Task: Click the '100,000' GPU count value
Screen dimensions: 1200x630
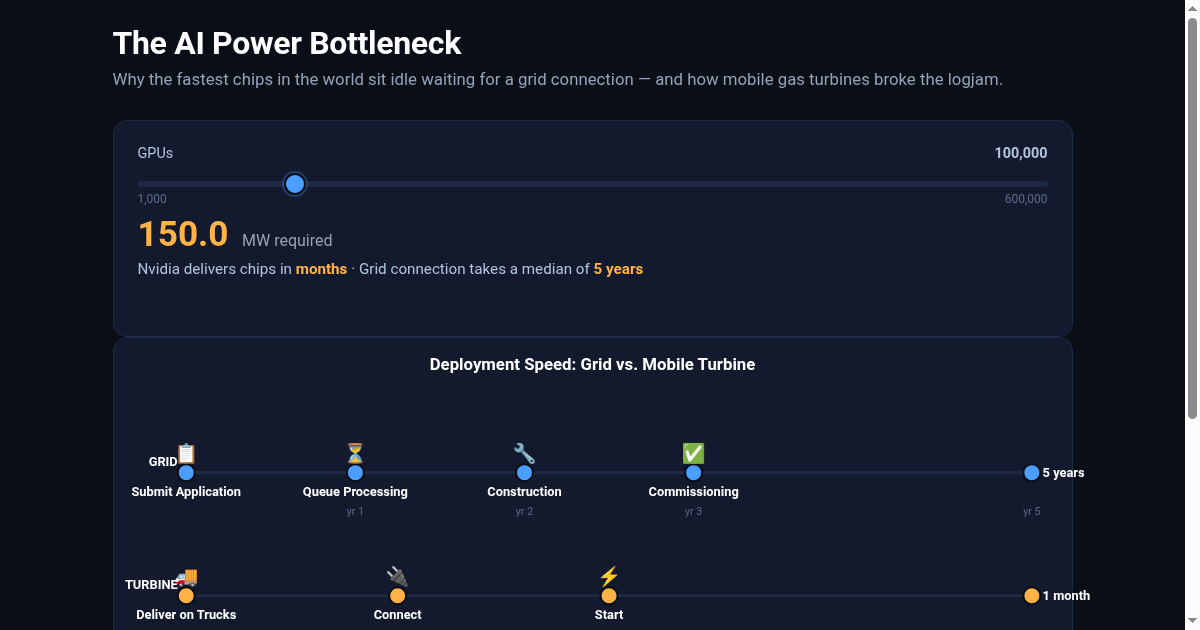Action: (x=1021, y=153)
